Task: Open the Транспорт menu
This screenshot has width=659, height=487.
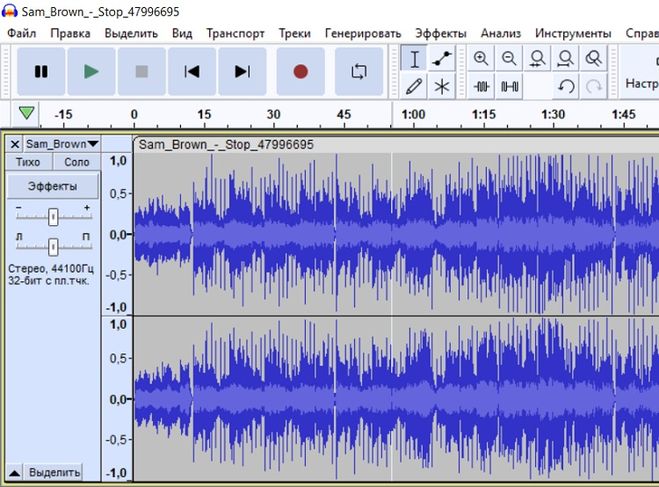Action: point(235,33)
